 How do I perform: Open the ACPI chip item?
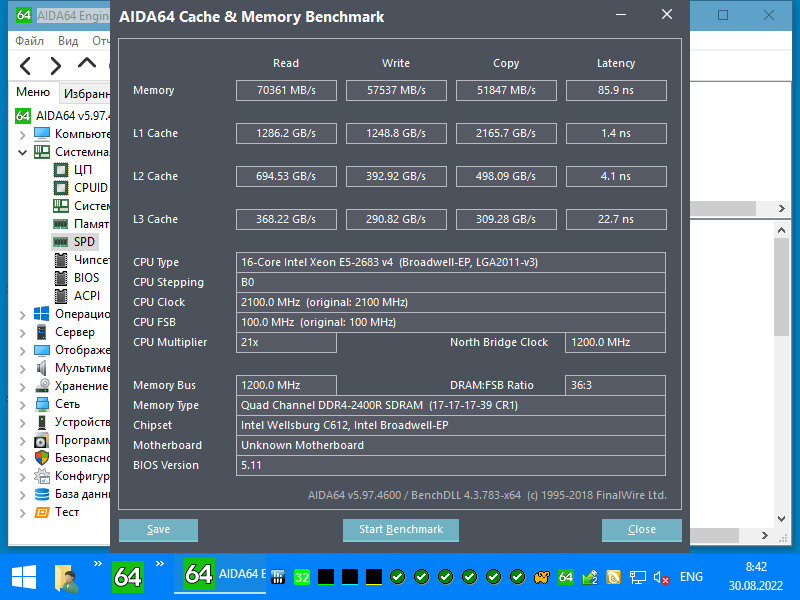[x=77, y=295]
